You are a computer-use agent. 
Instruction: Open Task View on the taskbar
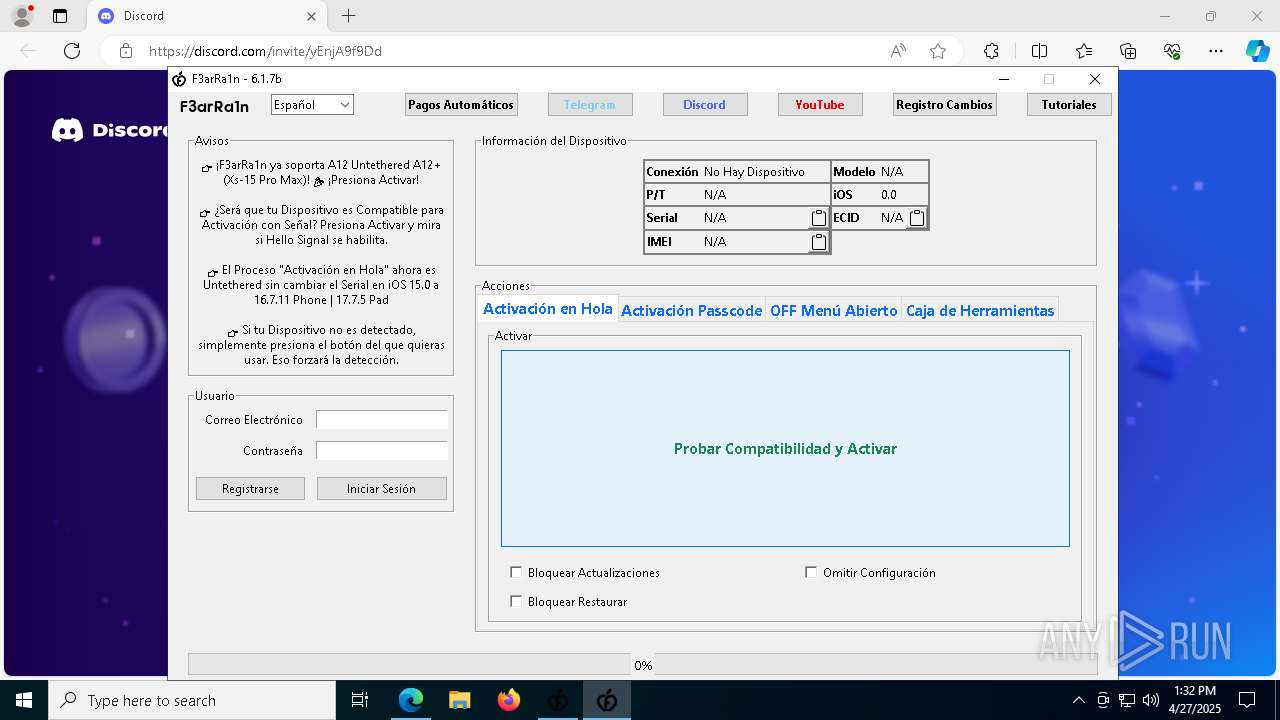[x=360, y=700]
